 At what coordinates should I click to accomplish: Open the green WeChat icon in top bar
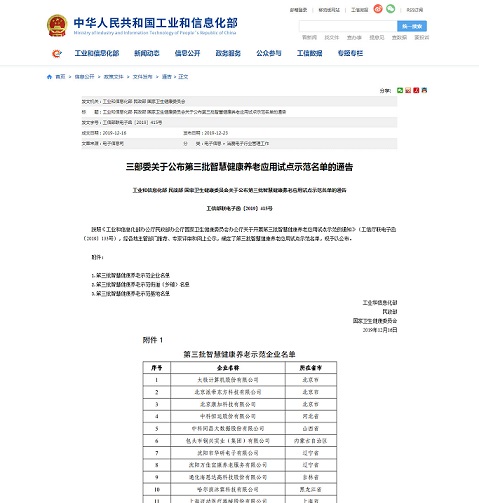click(390, 9)
